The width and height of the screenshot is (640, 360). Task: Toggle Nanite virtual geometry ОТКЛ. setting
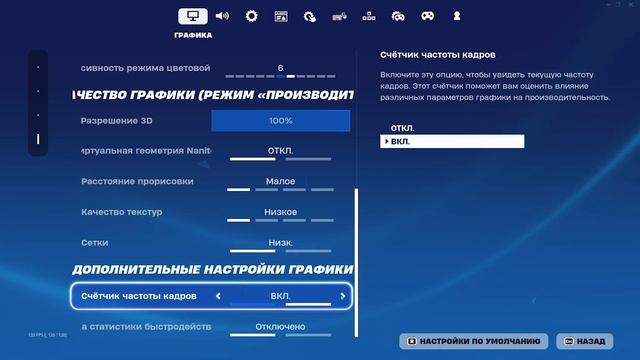point(280,153)
